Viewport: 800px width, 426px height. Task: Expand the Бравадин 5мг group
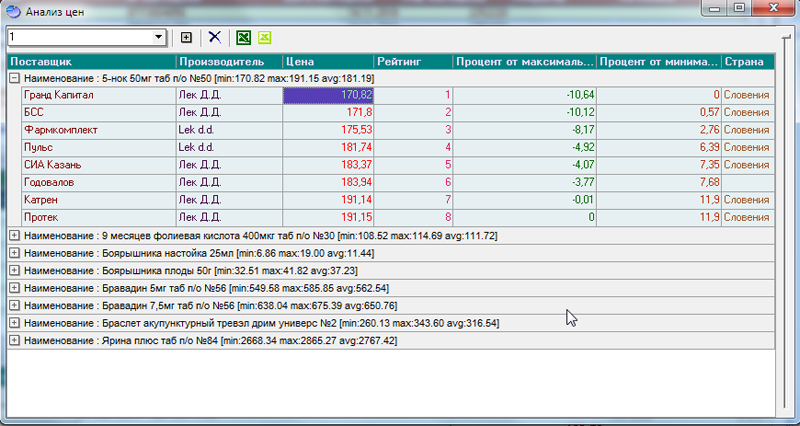click(x=14, y=288)
